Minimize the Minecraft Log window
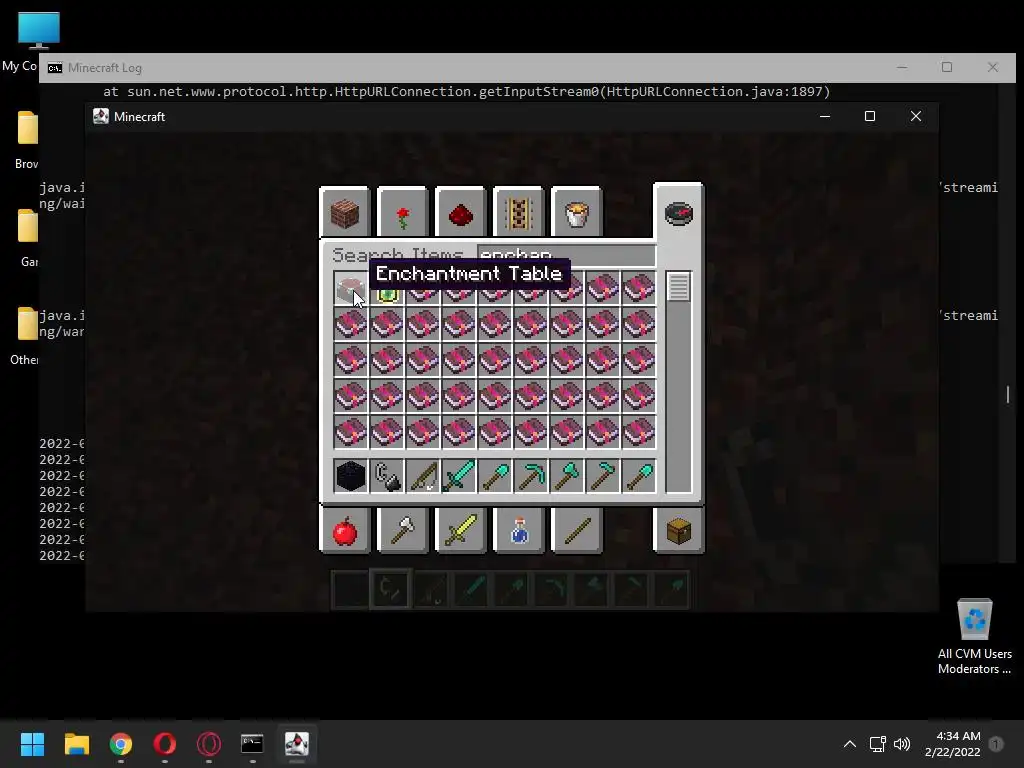 (902, 67)
